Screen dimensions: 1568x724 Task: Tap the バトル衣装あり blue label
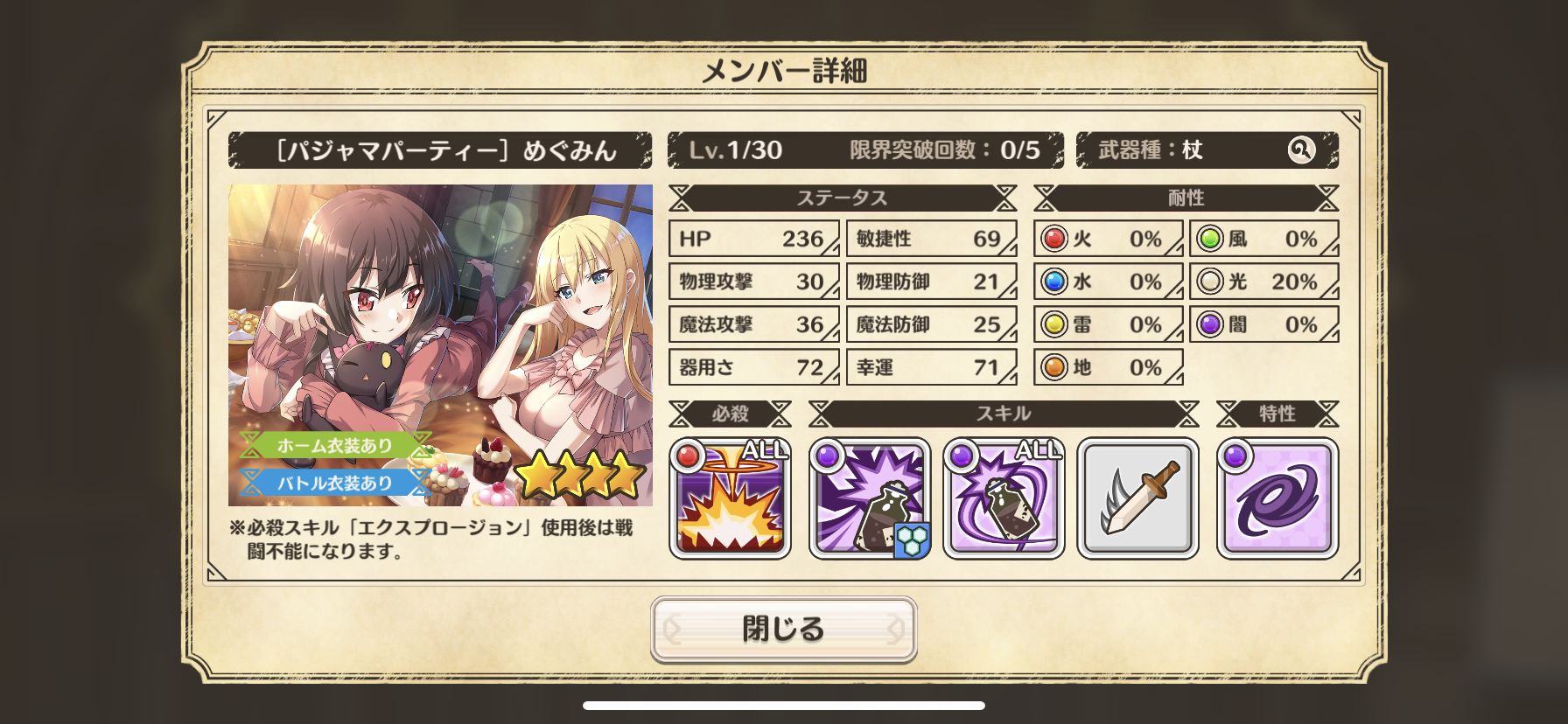pyautogui.click(x=335, y=482)
